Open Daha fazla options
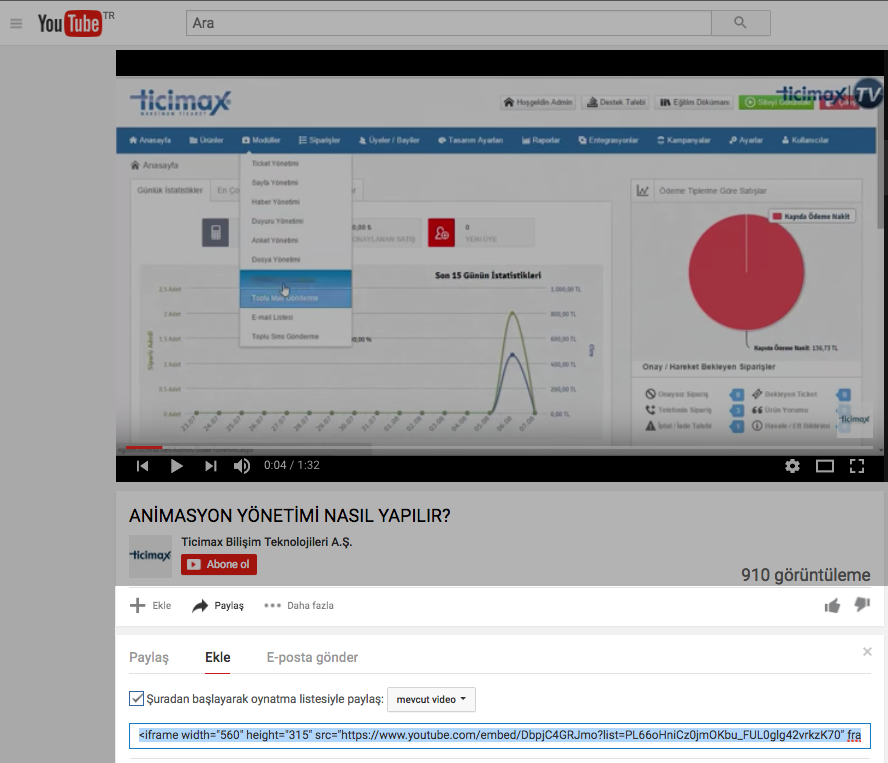The width and height of the screenshot is (888, 763). pos(299,606)
